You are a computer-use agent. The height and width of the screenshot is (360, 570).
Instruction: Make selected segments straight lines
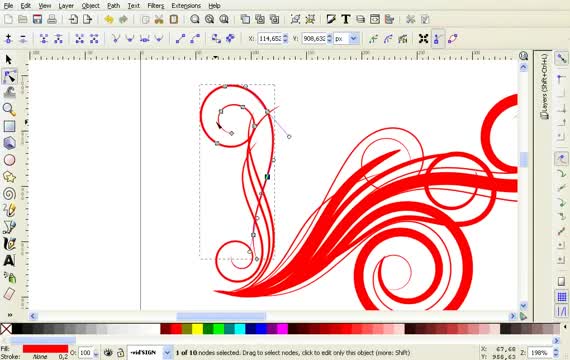point(181,39)
